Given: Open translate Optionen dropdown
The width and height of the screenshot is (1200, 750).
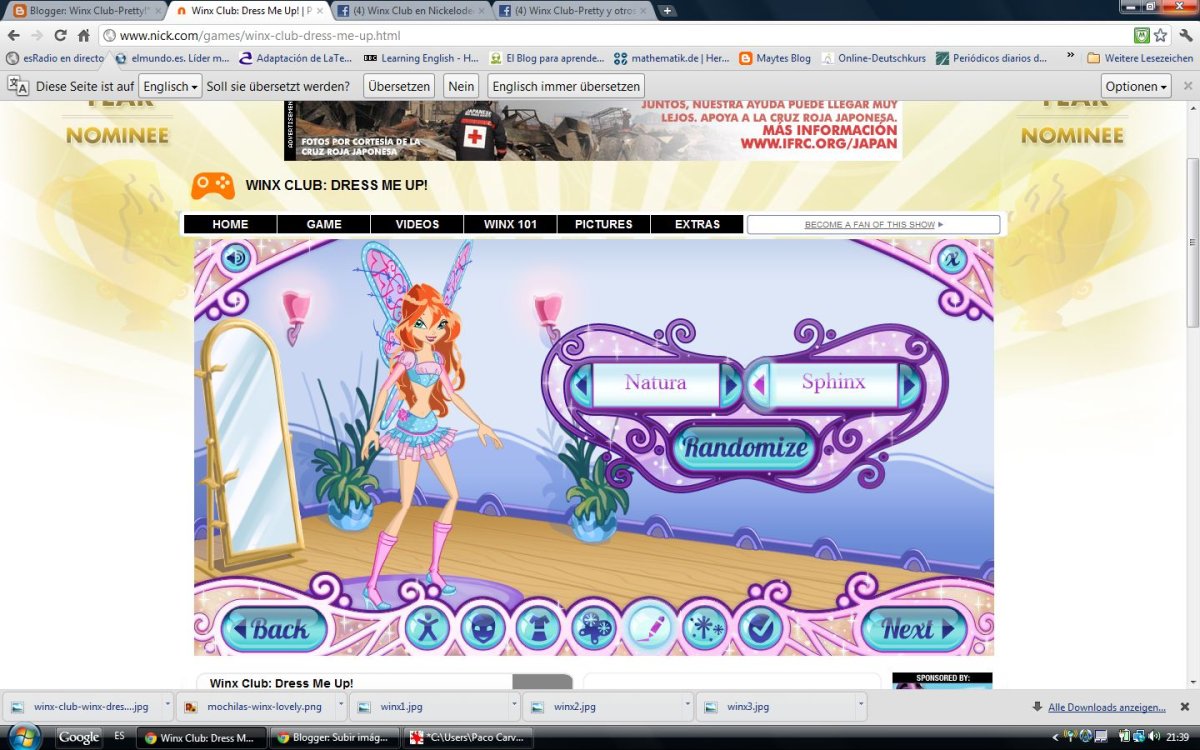Looking at the screenshot, I should click(1136, 86).
